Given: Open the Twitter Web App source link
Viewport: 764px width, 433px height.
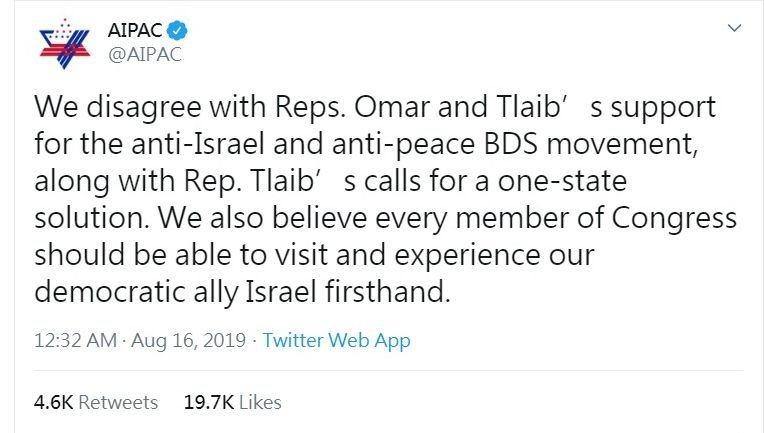Looking at the screenshot, I should point(337,340).
